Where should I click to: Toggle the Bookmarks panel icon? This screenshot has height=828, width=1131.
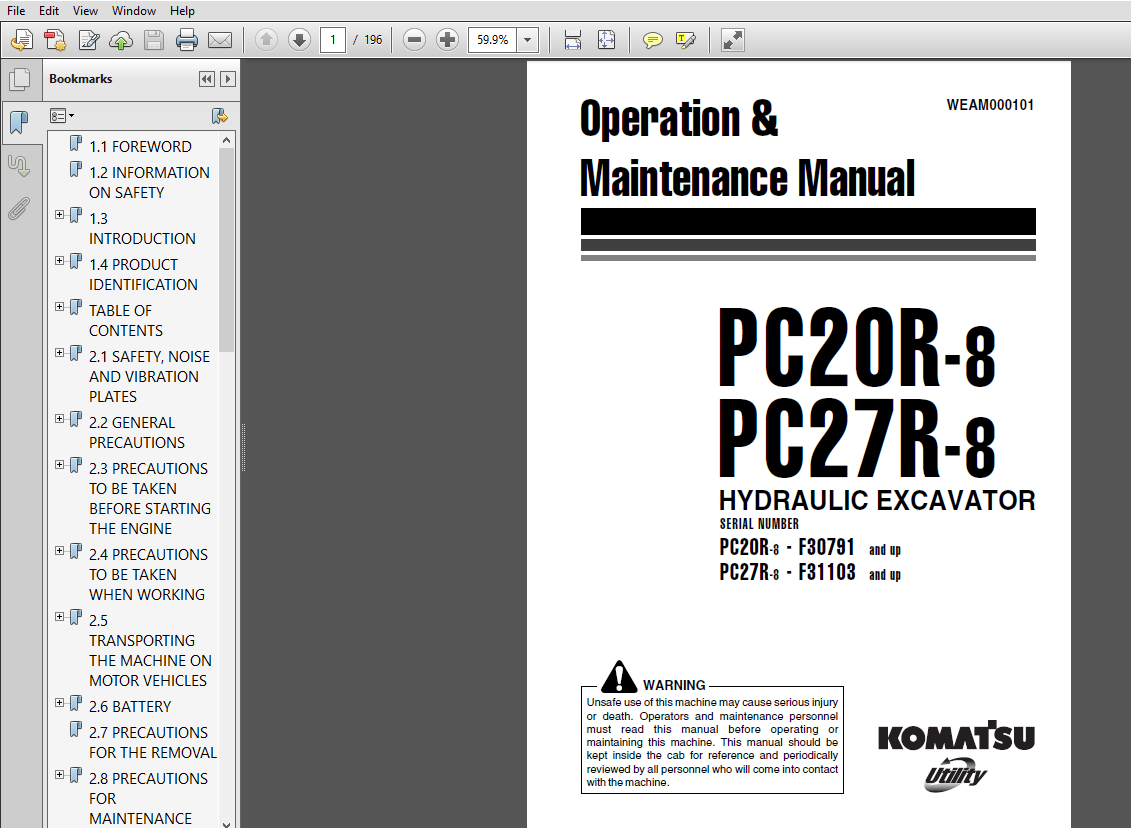point(19,122)
